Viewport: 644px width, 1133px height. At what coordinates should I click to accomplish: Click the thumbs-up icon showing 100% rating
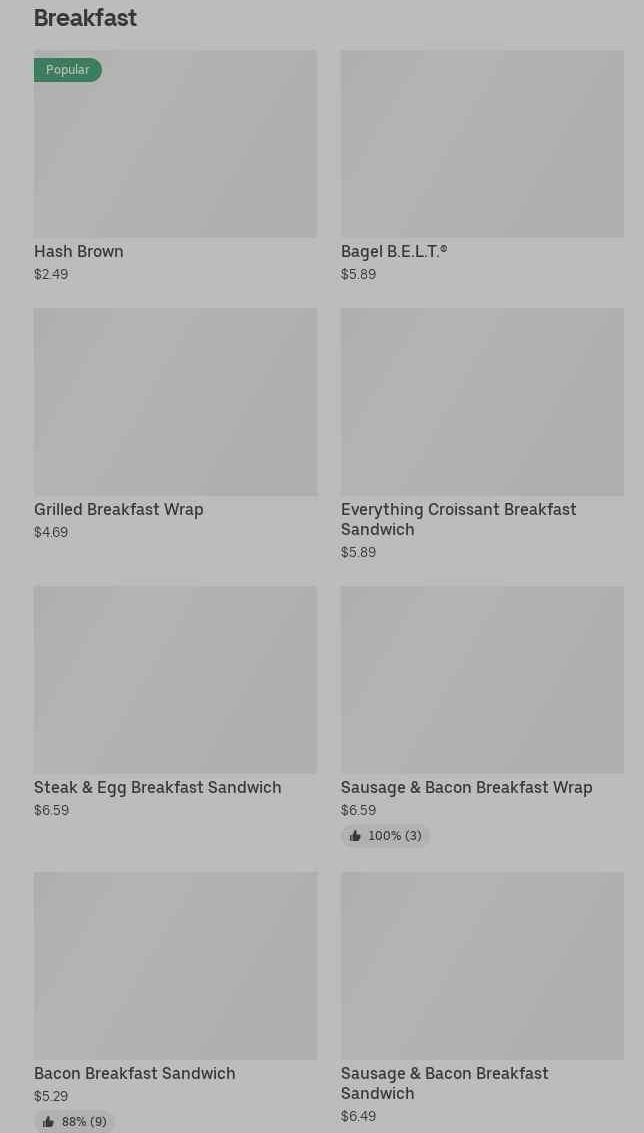coord(355,836)
